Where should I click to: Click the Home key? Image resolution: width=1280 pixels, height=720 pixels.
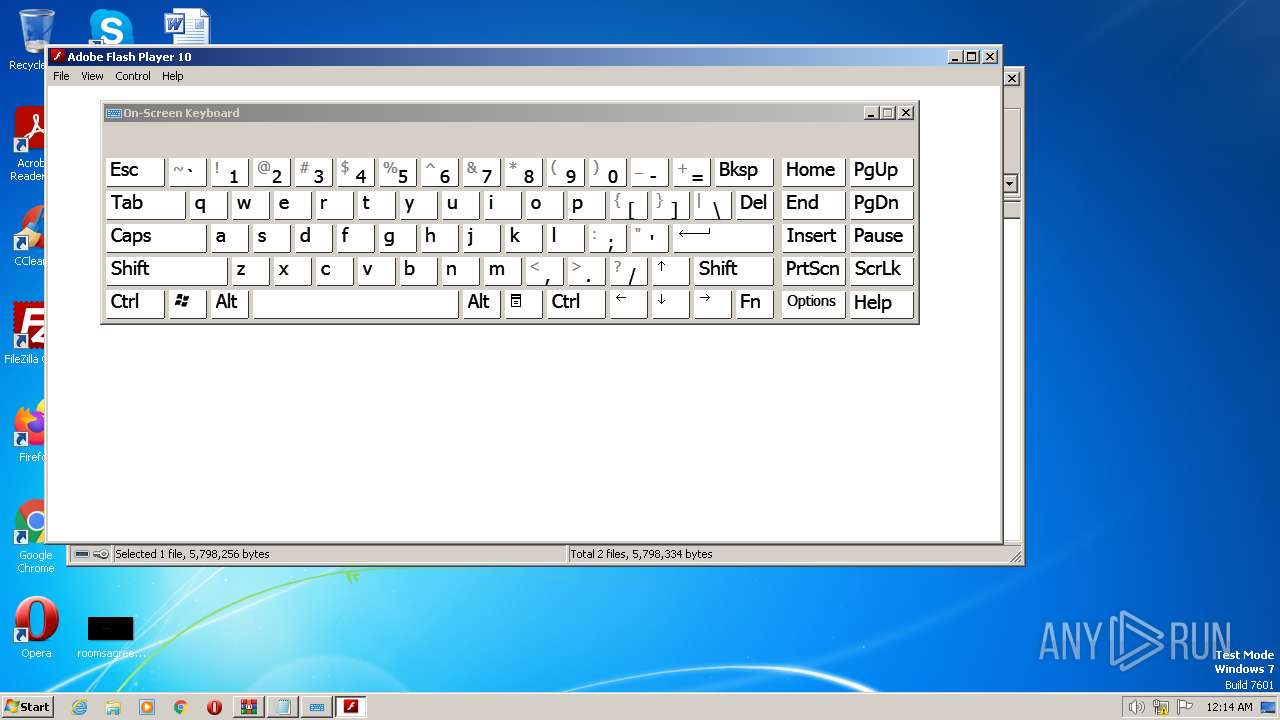[x=813, y=171]
